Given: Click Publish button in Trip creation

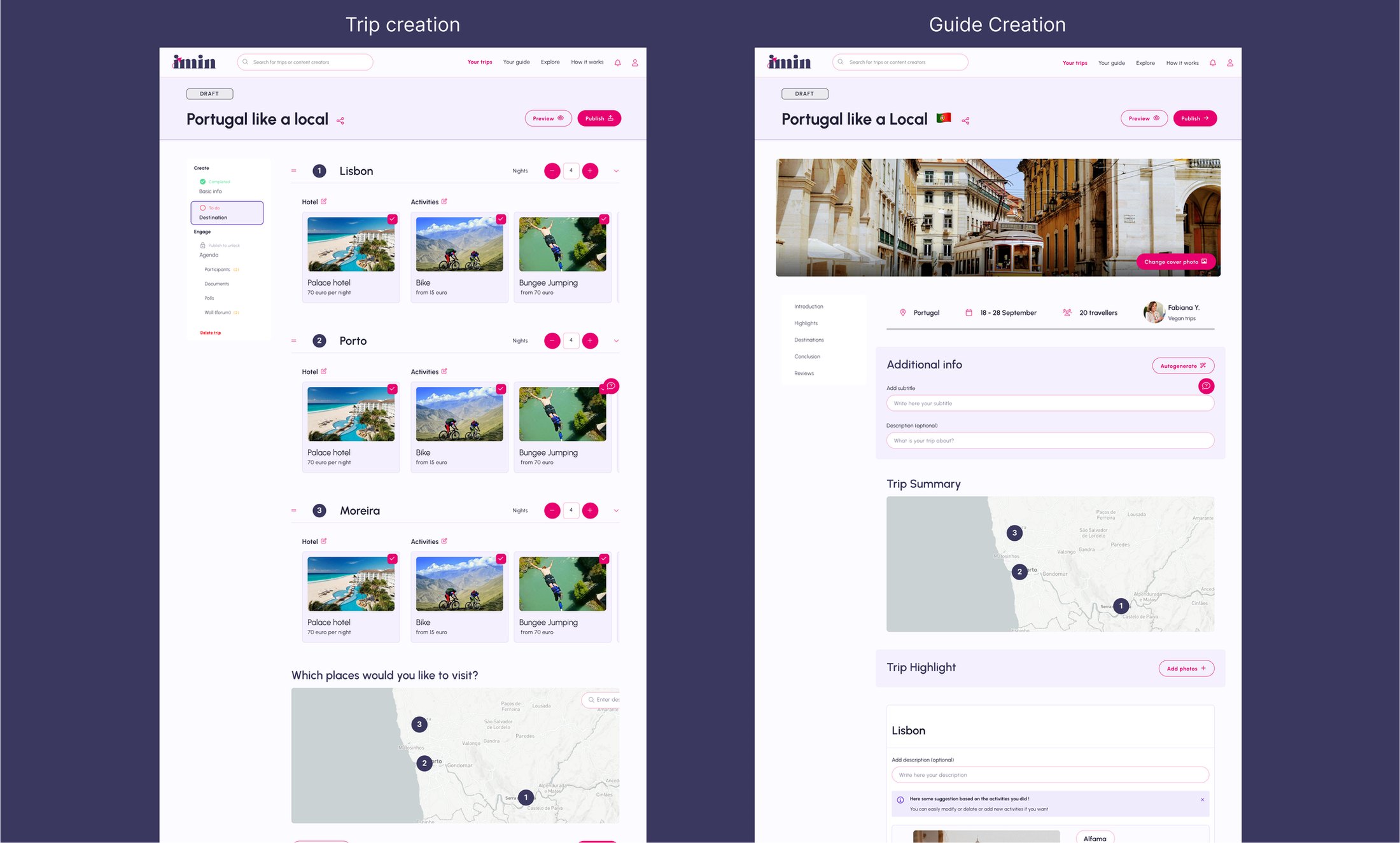Looking at the screenshot, I should tap(599, 118).
